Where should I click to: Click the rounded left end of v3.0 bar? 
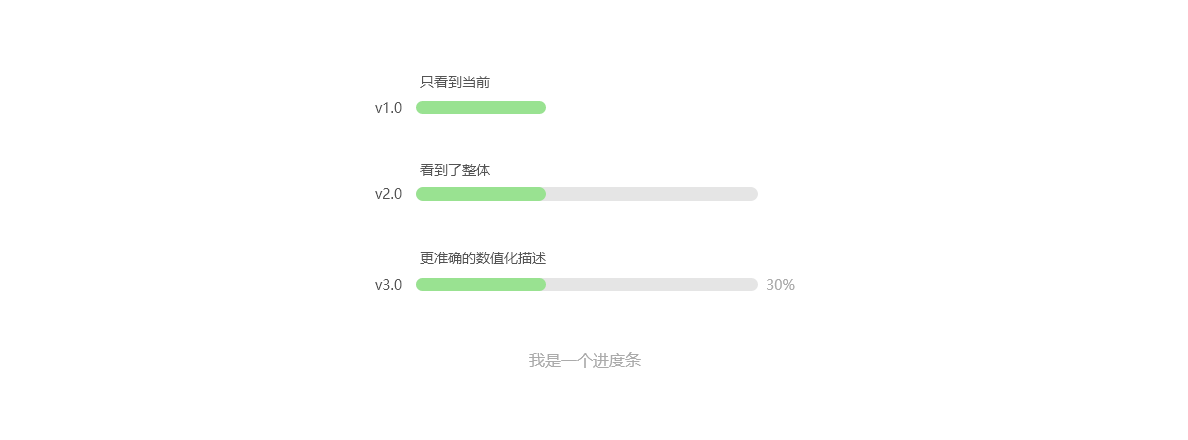pyautogui.click(x=421, y=285)
